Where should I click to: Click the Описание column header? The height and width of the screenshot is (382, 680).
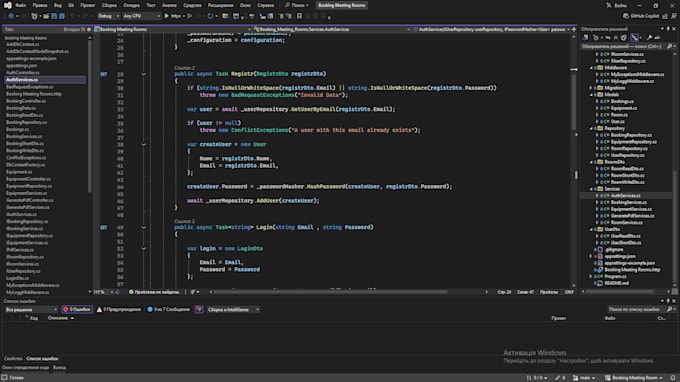(x=58, y=318)
